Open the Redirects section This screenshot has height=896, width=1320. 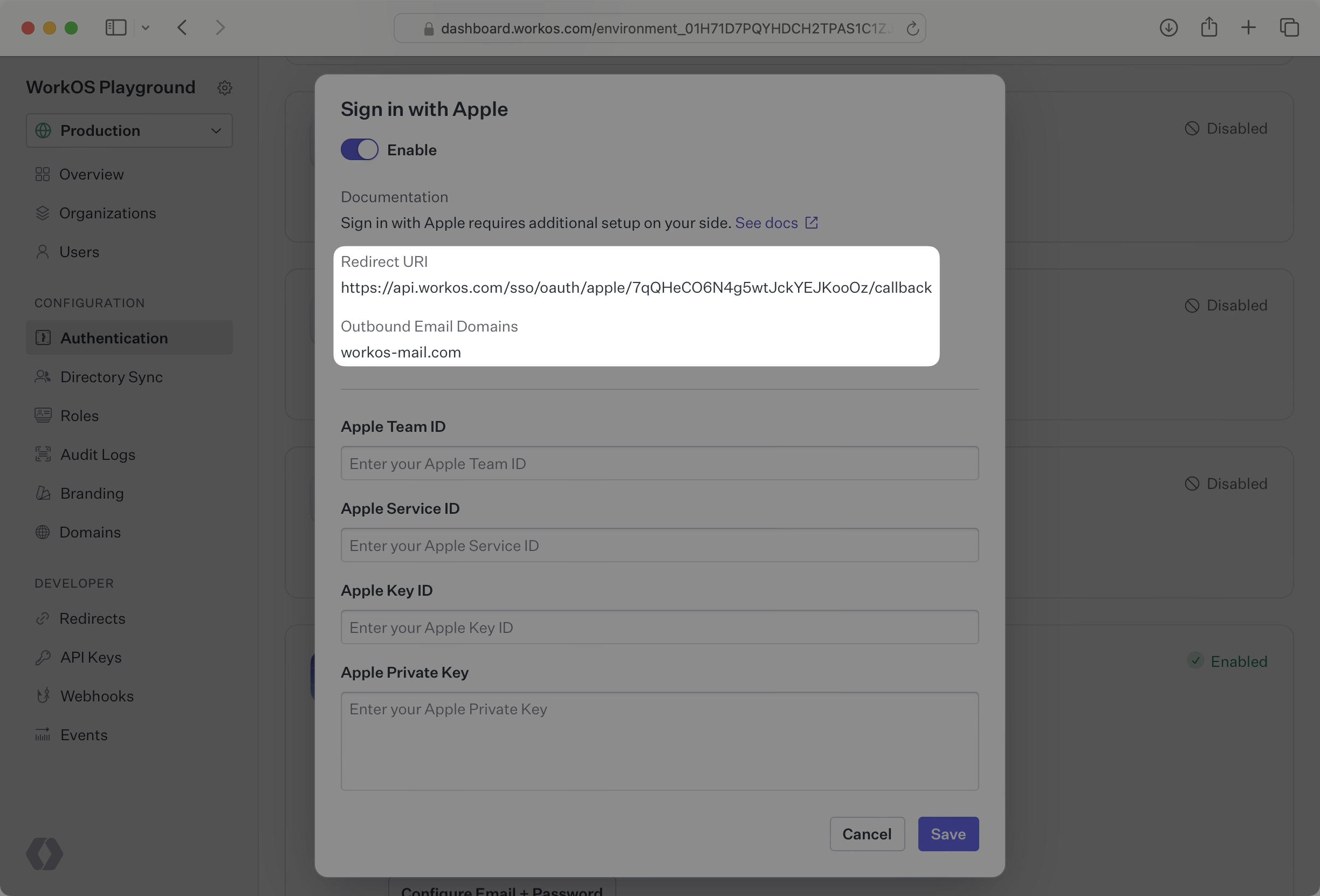[93, 618]
